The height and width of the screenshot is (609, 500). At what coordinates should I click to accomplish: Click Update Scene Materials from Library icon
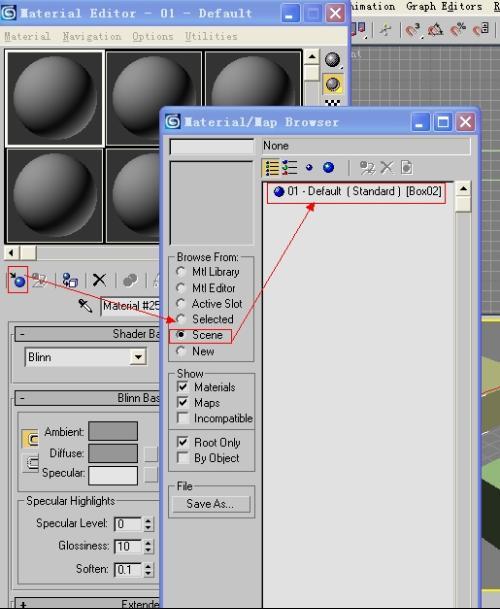(x=367, y=168)
